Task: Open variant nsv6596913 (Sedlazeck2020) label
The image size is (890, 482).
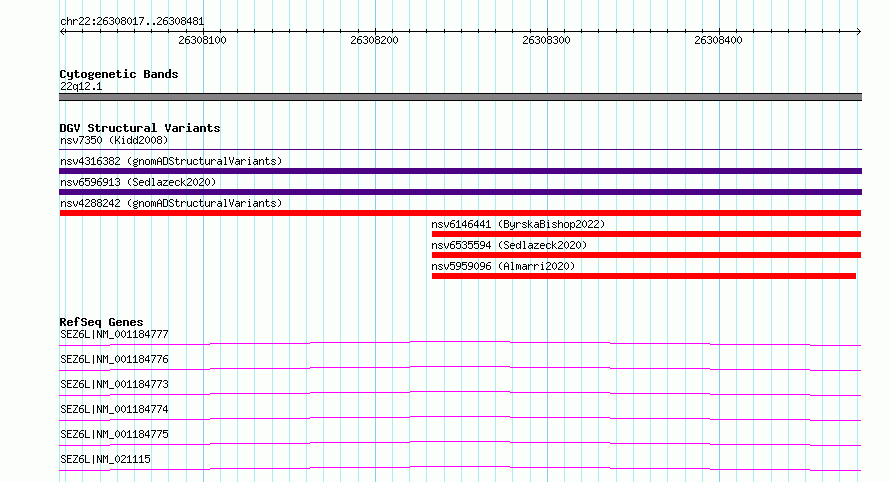Action: 138,182
